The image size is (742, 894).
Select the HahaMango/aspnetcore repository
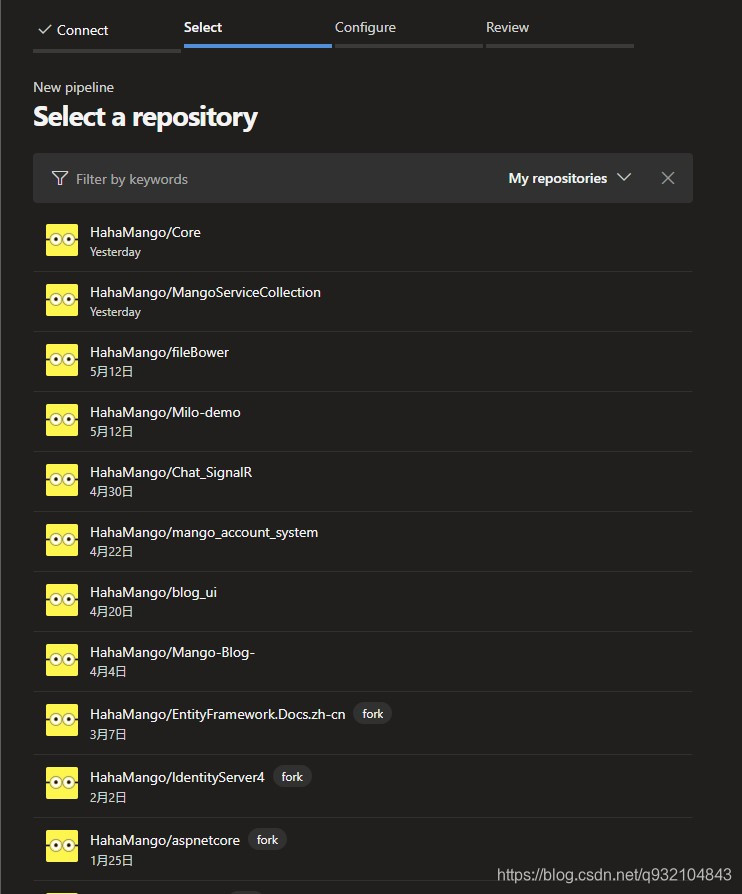(363, 848)
